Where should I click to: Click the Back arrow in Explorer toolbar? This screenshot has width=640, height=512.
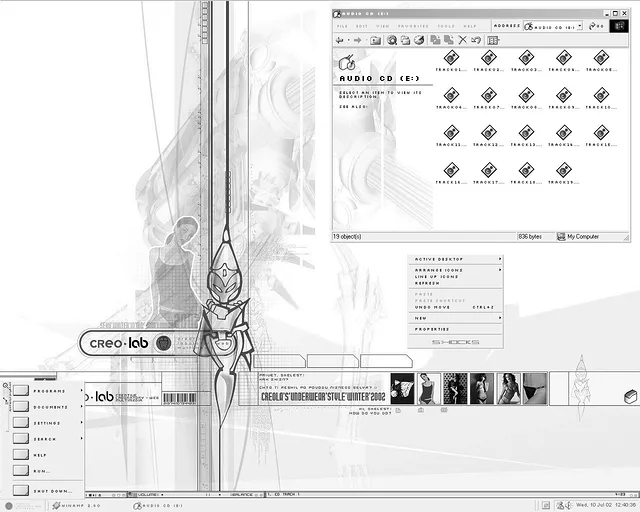pyautogui.click(x=341, y=40)
